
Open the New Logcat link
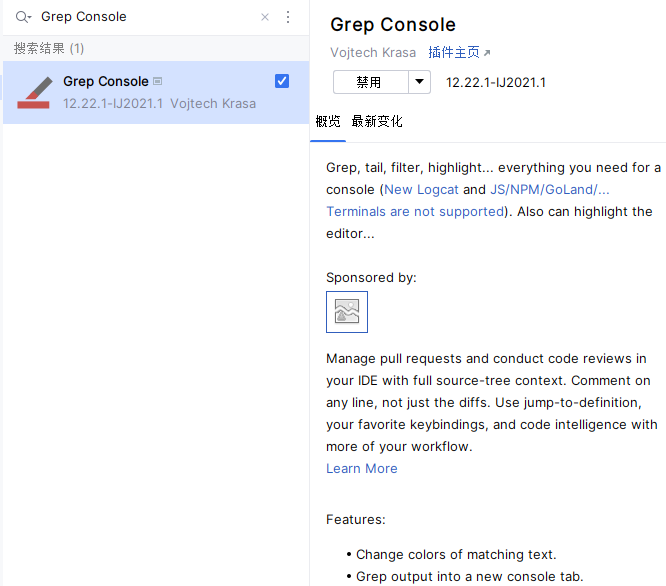point(421,189)
